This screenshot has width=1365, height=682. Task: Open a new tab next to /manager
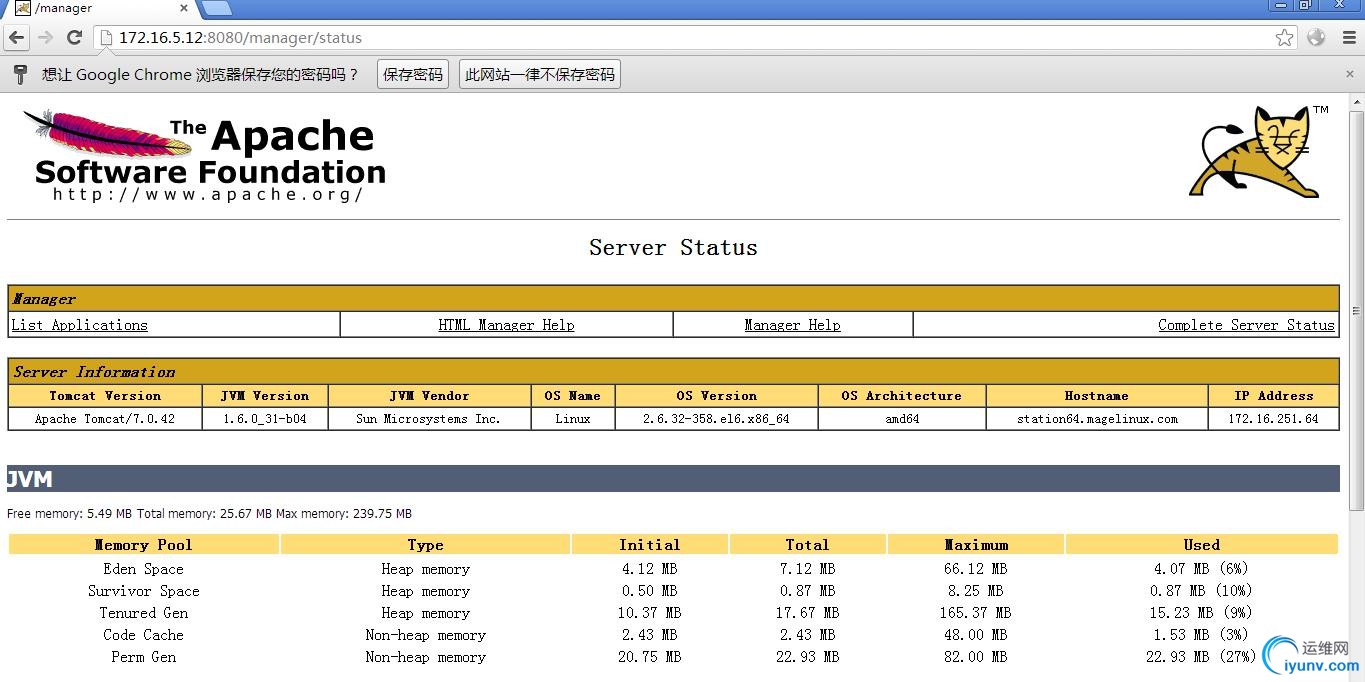pyautogui.click(x=217, y=8)
